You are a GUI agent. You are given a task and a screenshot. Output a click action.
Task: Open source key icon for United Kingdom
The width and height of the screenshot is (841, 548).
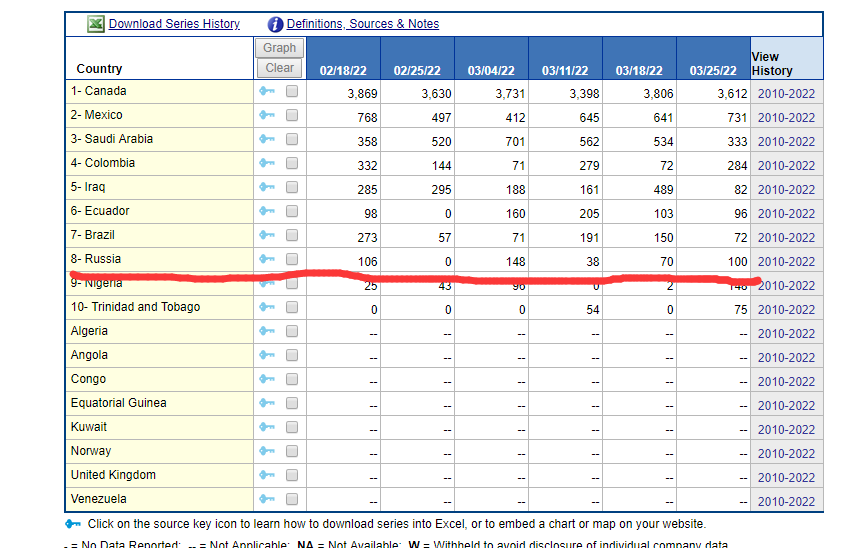[x=267, y=475]
